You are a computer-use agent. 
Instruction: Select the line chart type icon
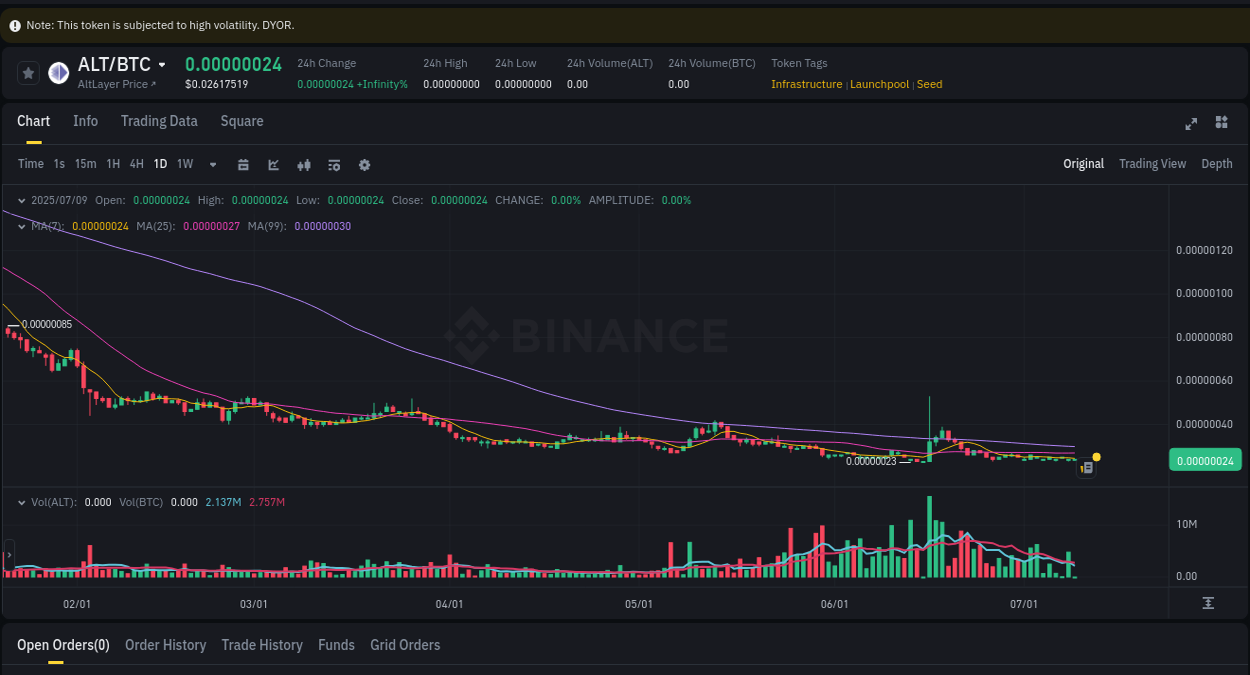tap(273, 164)
